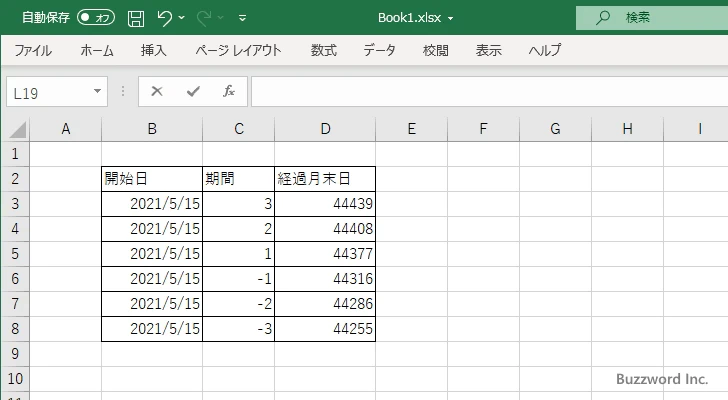This screenshot has width=728, height=400.
Task: Click the 開始日 header cell
Action: pyautogui.click(x=152, y=179)
